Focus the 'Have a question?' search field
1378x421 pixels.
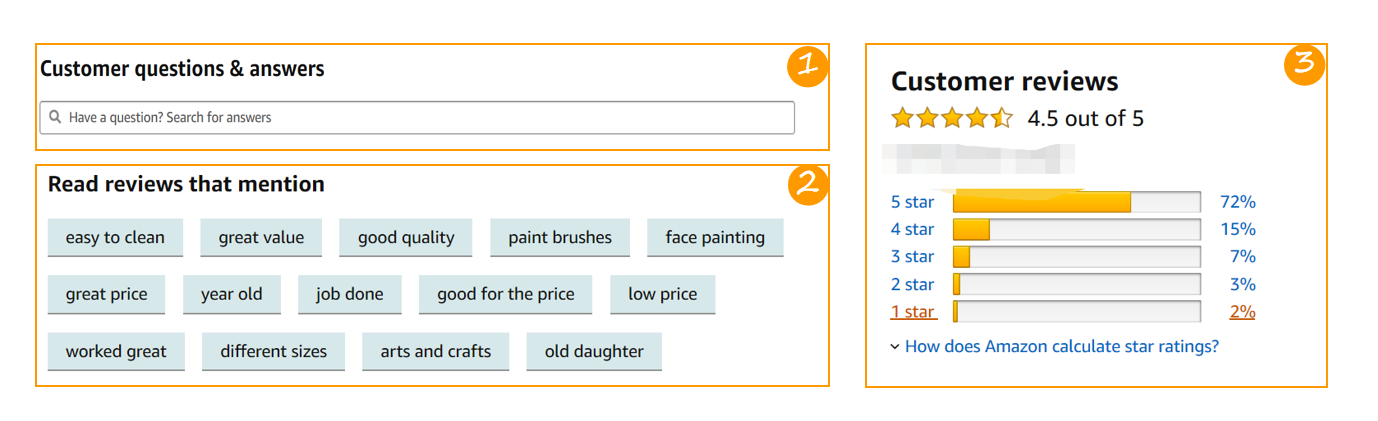pyautogui.click(x=417, y=117)
